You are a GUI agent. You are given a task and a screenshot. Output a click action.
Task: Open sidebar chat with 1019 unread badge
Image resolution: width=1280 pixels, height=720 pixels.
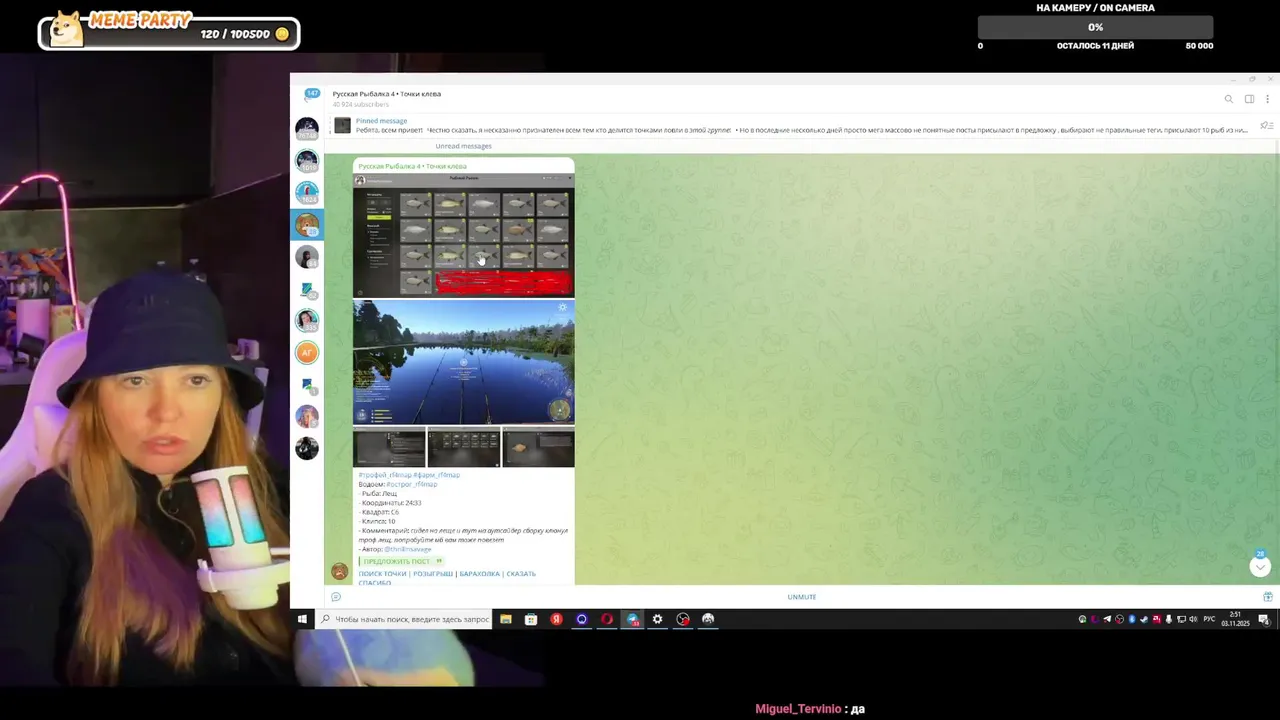307,160
